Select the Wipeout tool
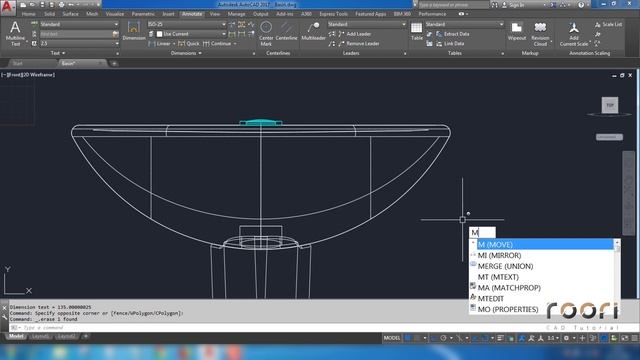This screenshot has height=360, width=640. [x=517, y=31]
